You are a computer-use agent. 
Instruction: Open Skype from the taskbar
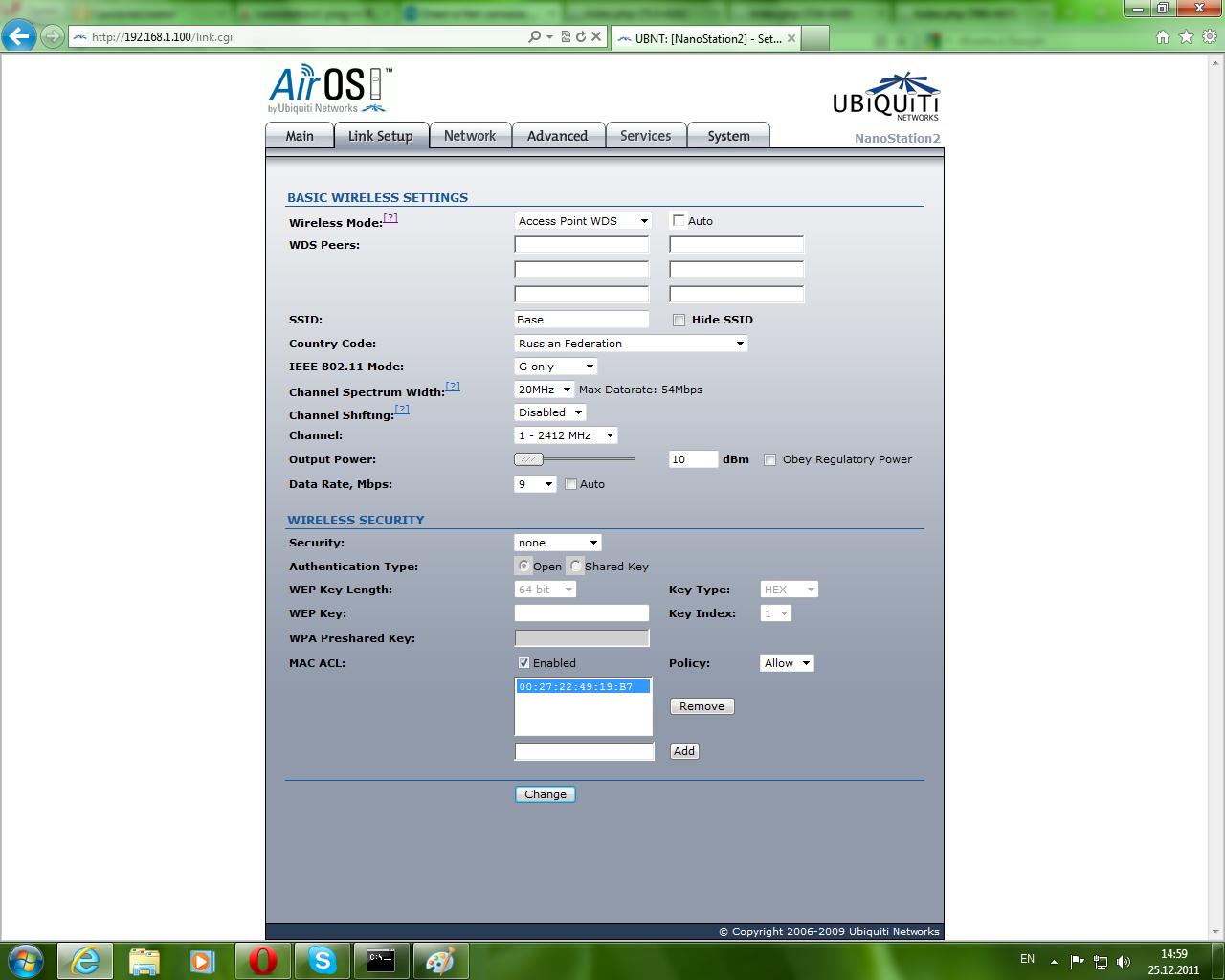(323, 960)
